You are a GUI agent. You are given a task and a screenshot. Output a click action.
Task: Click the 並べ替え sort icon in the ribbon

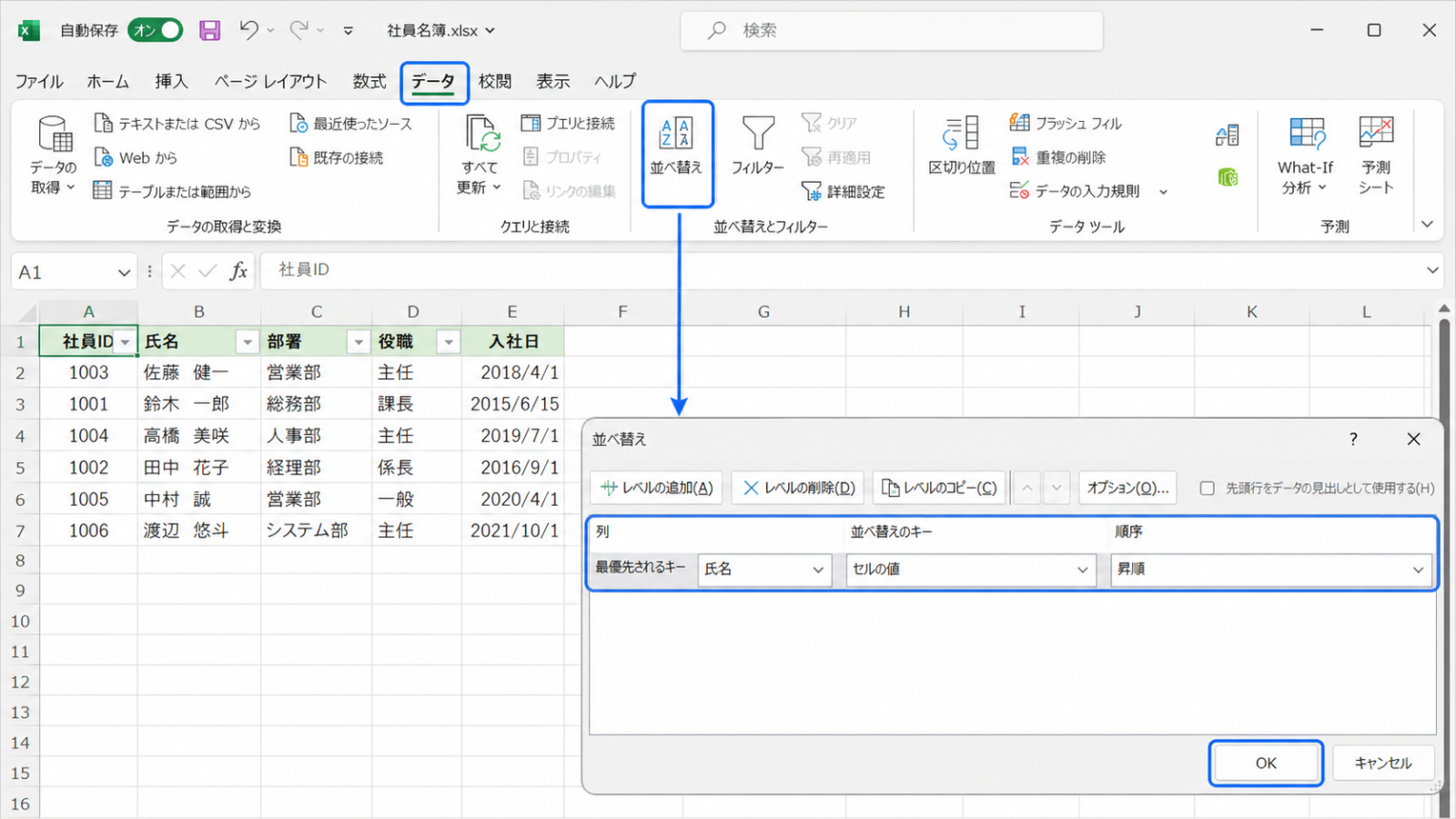676,133
